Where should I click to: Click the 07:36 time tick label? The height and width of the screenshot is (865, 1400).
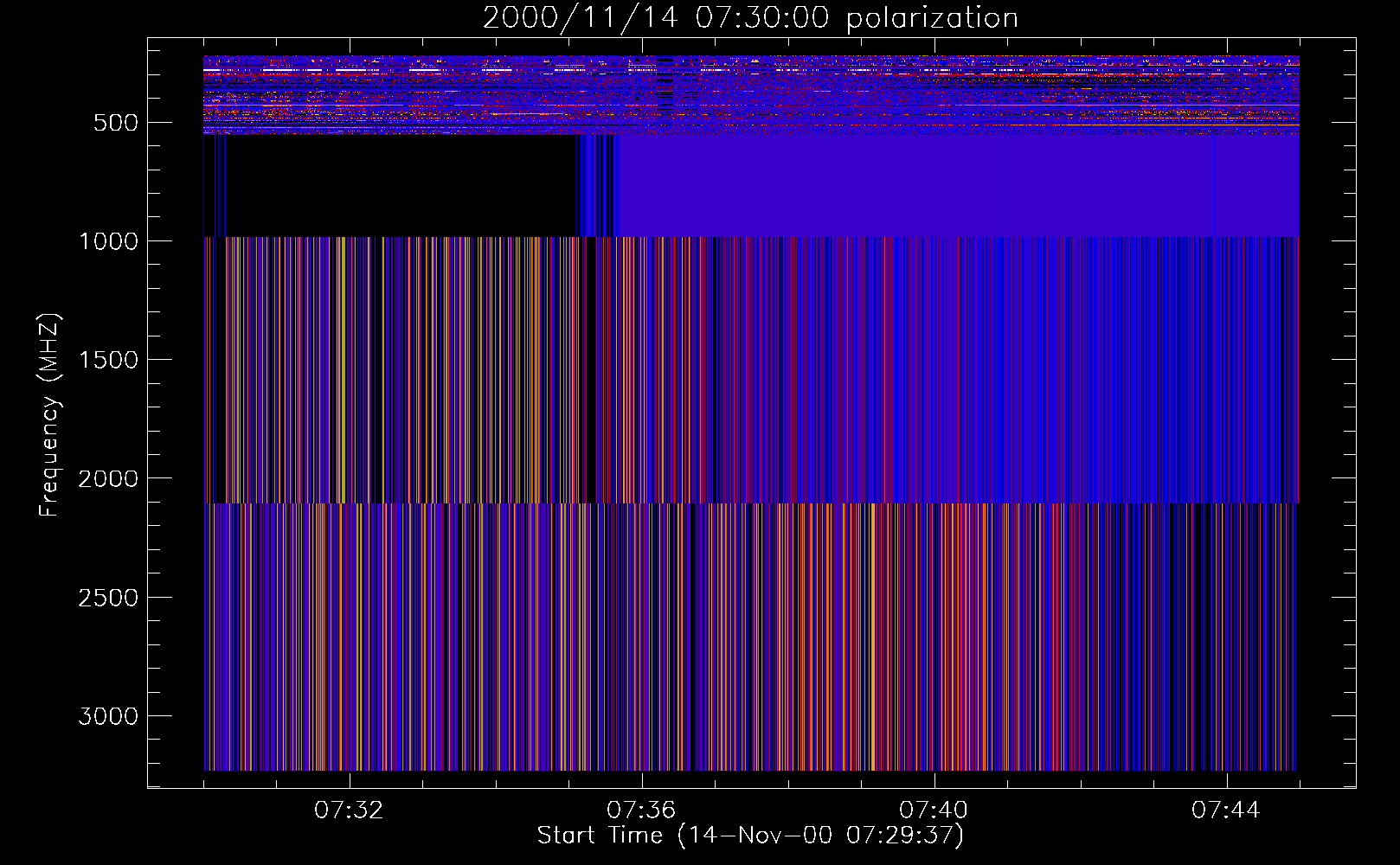point(641,811)
